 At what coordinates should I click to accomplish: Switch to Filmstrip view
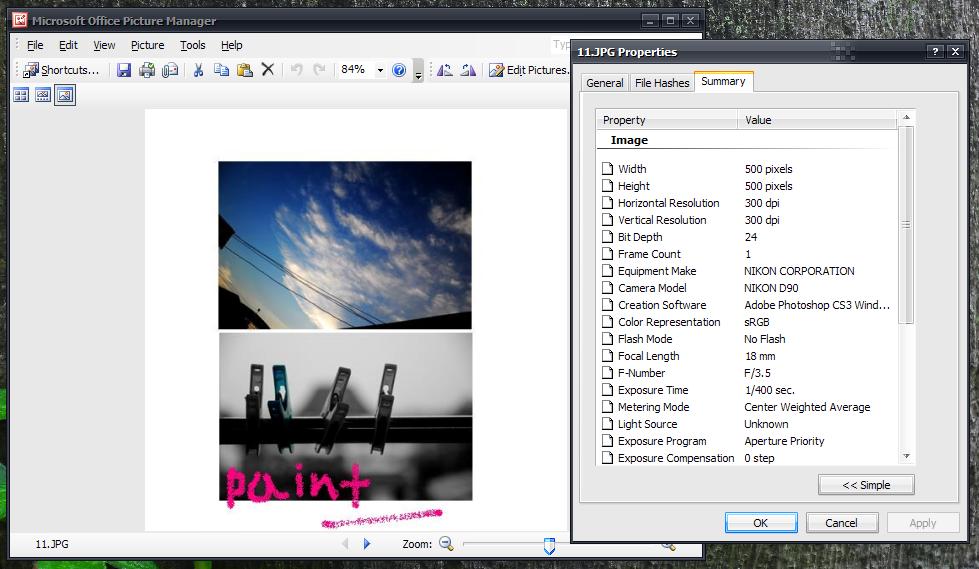pos(43,96)
